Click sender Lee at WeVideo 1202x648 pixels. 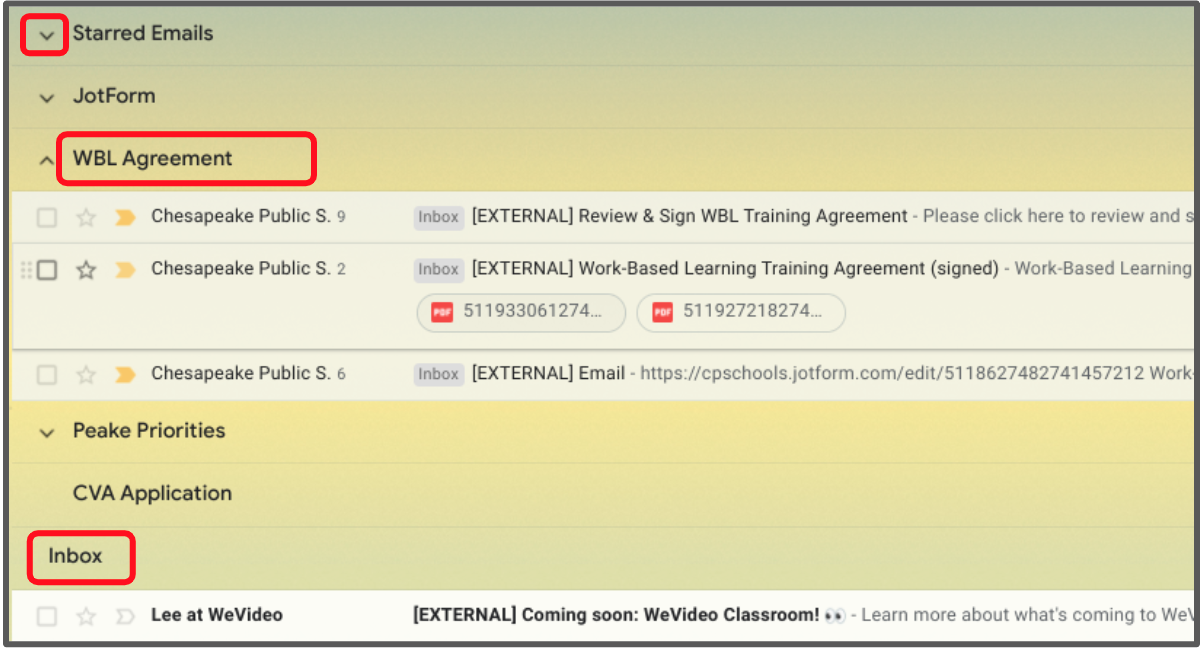217,614
